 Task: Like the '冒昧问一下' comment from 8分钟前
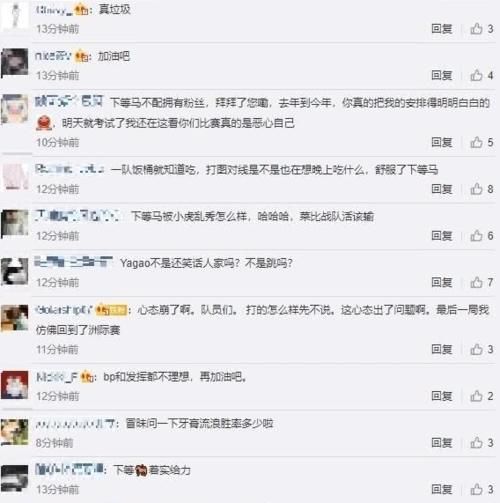coord(476,443)
